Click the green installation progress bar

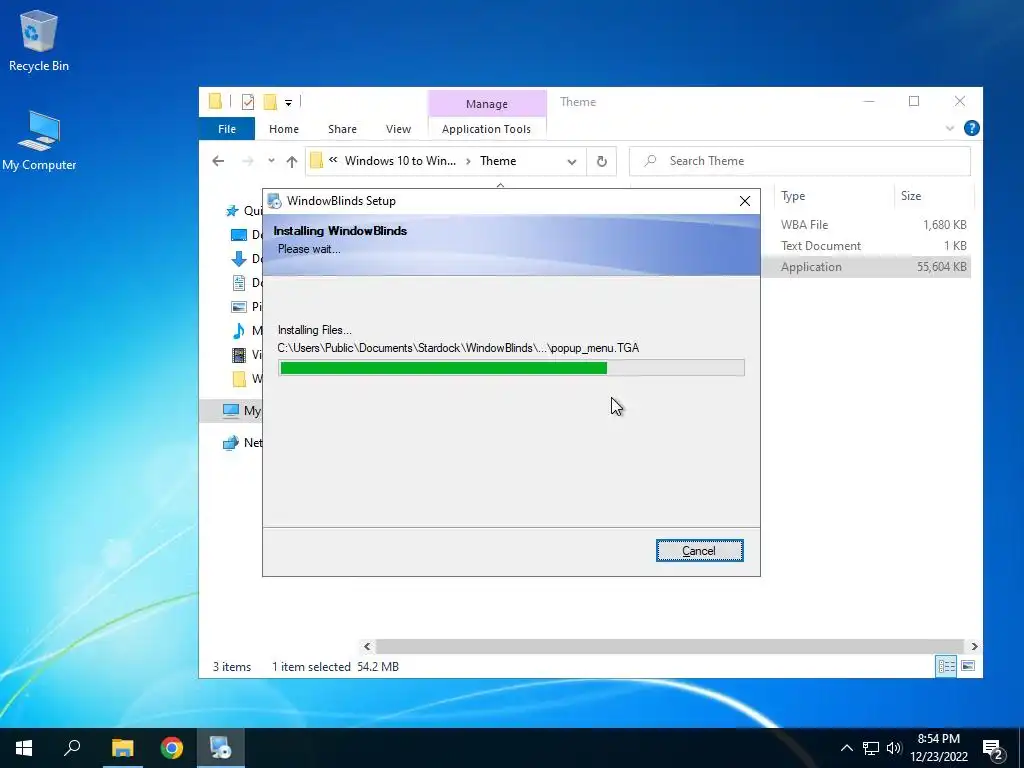(511, 368)
